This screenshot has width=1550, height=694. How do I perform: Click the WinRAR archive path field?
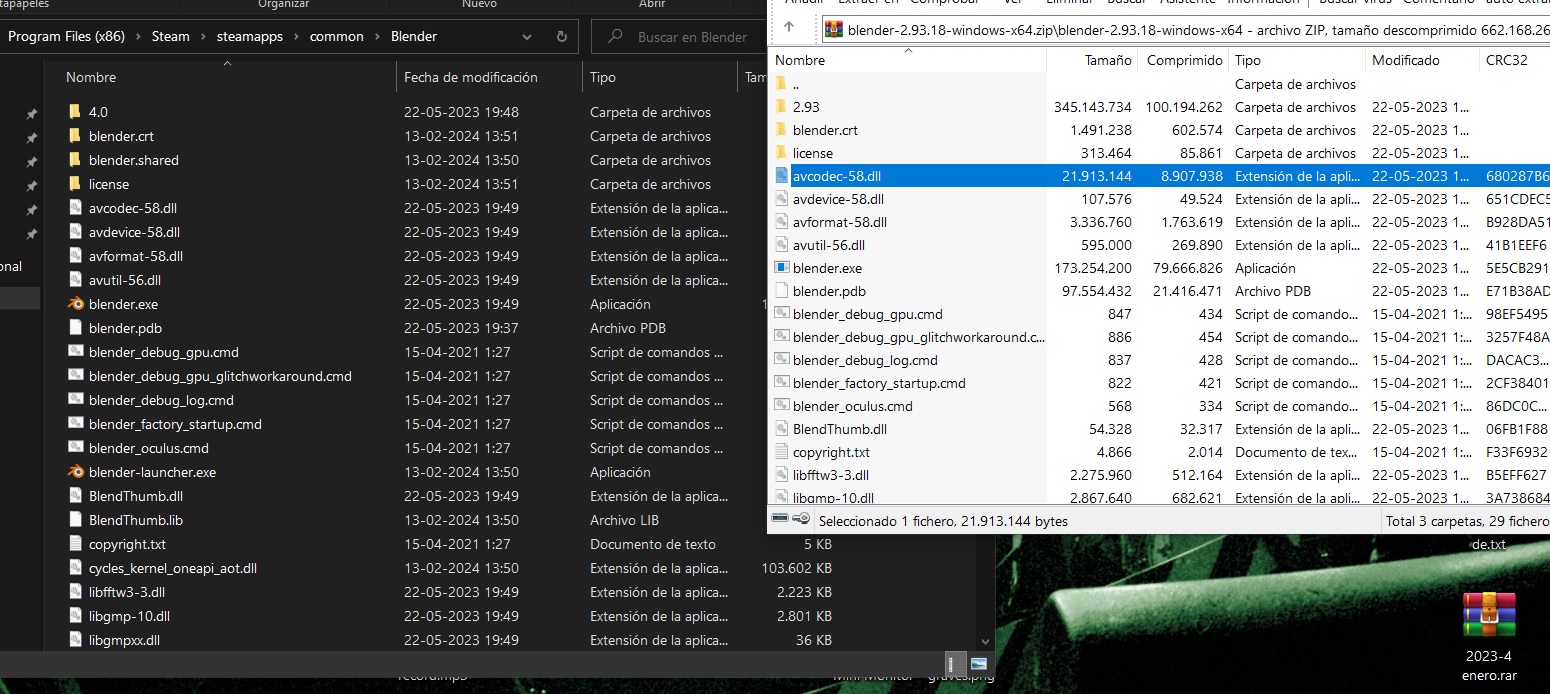[1184, 29]
